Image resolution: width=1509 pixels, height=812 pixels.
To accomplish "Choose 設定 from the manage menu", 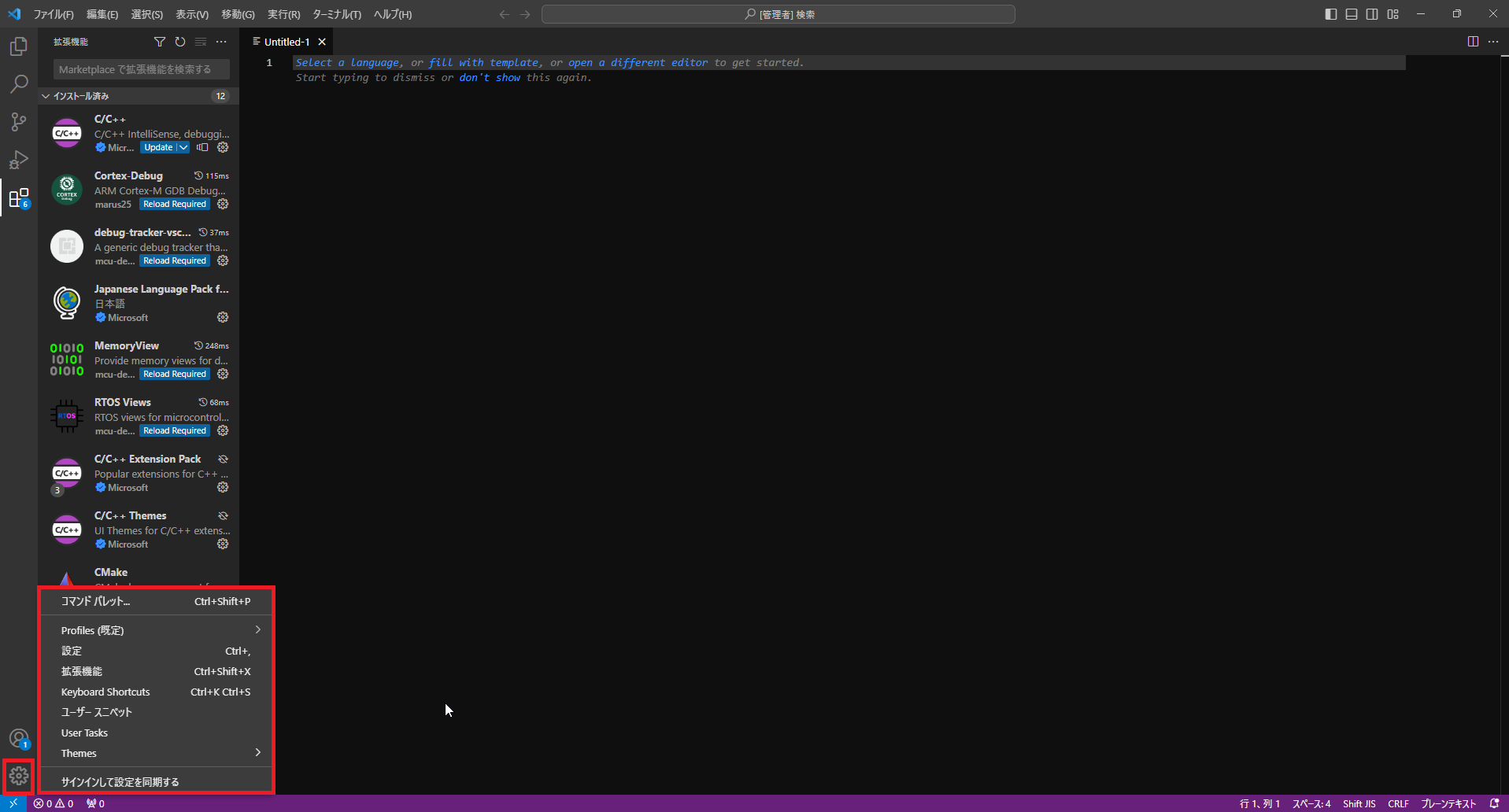I will 157,651.
